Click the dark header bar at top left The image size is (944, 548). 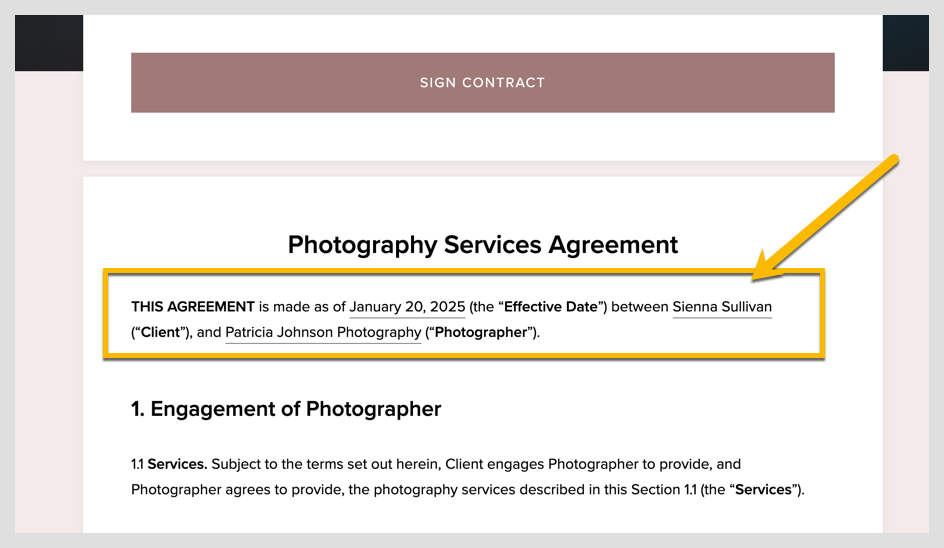(48, 42)
